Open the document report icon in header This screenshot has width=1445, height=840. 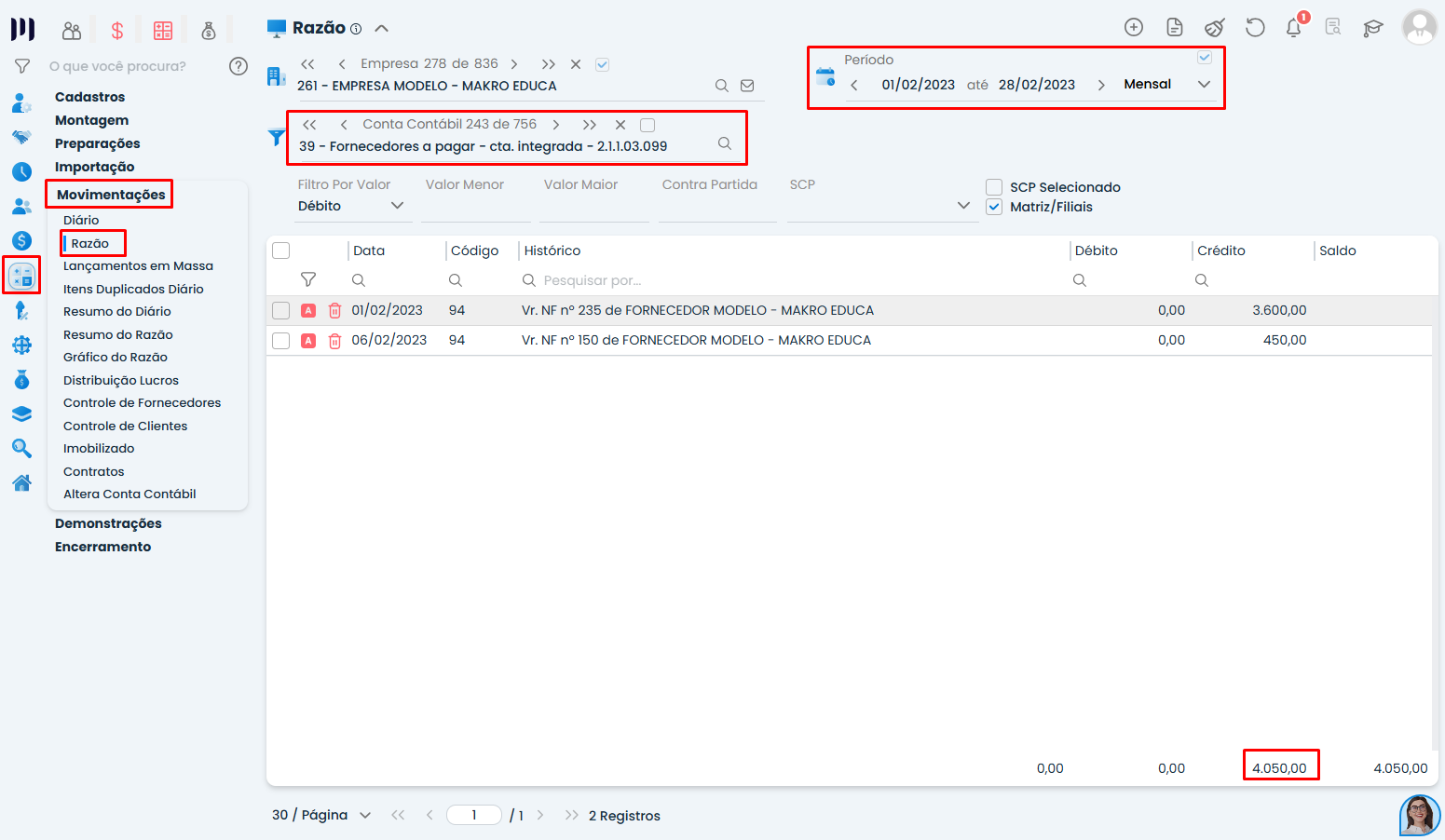1175,27
